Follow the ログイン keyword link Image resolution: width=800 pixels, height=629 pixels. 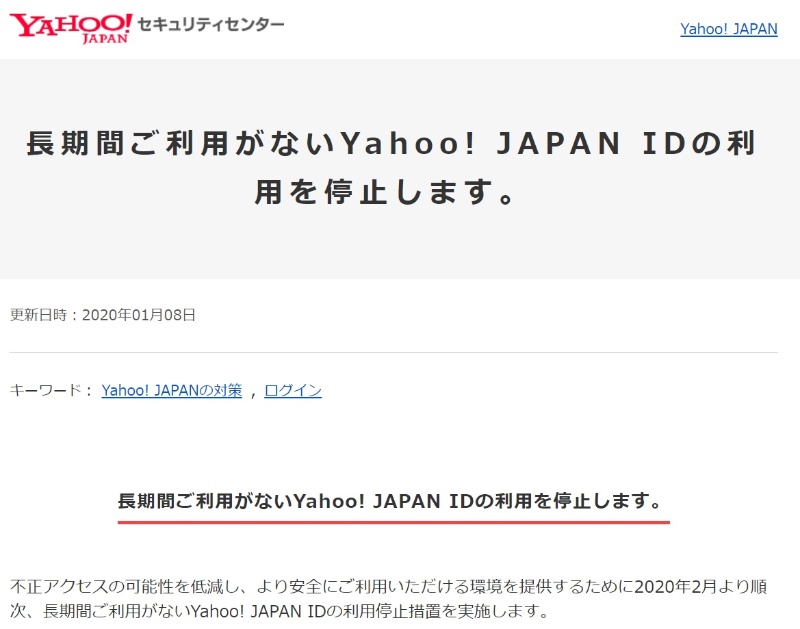(293, 391)
